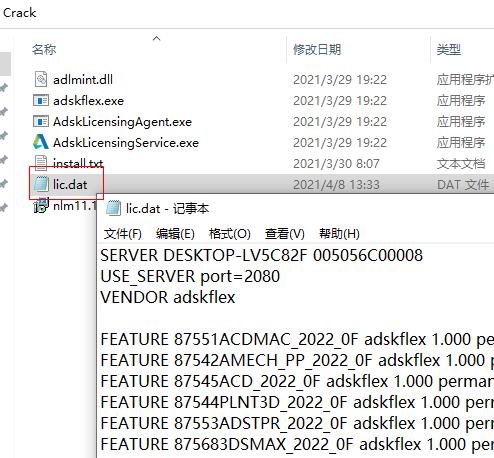Open the 文件(F) menu in Notepad

123,234
